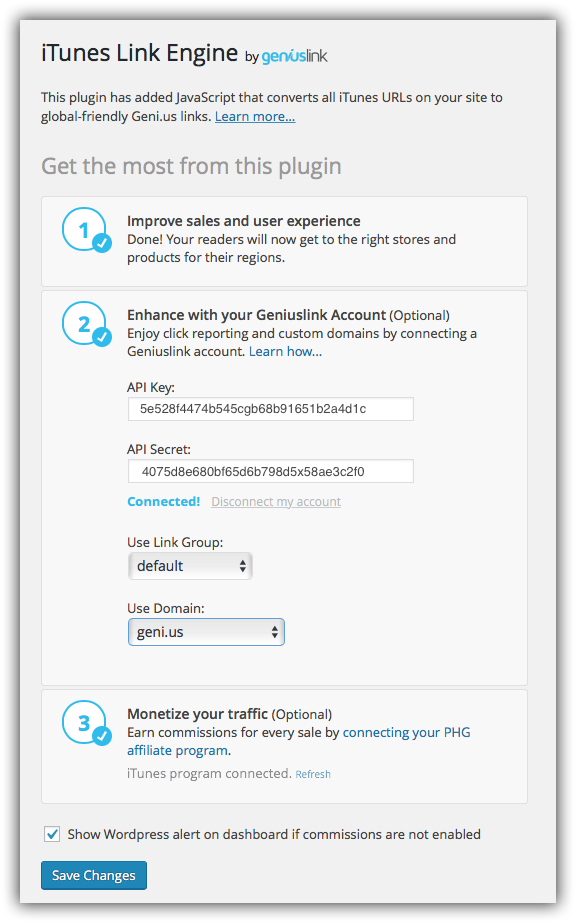This screenshot has height=923, width=576.
Task: Open the Learn how... link
Action: tap(285, 351)
